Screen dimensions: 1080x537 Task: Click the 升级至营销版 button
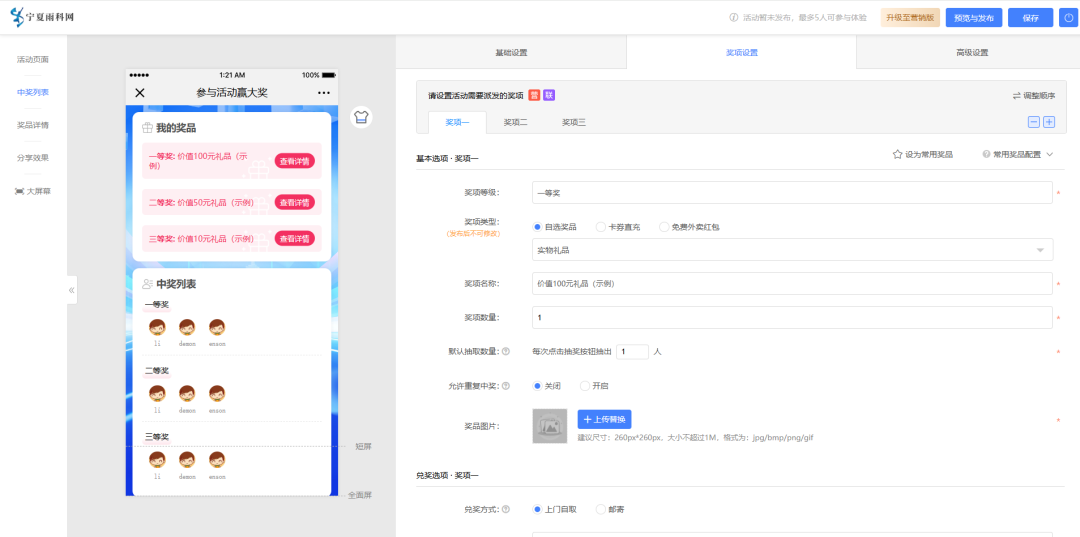911,18
